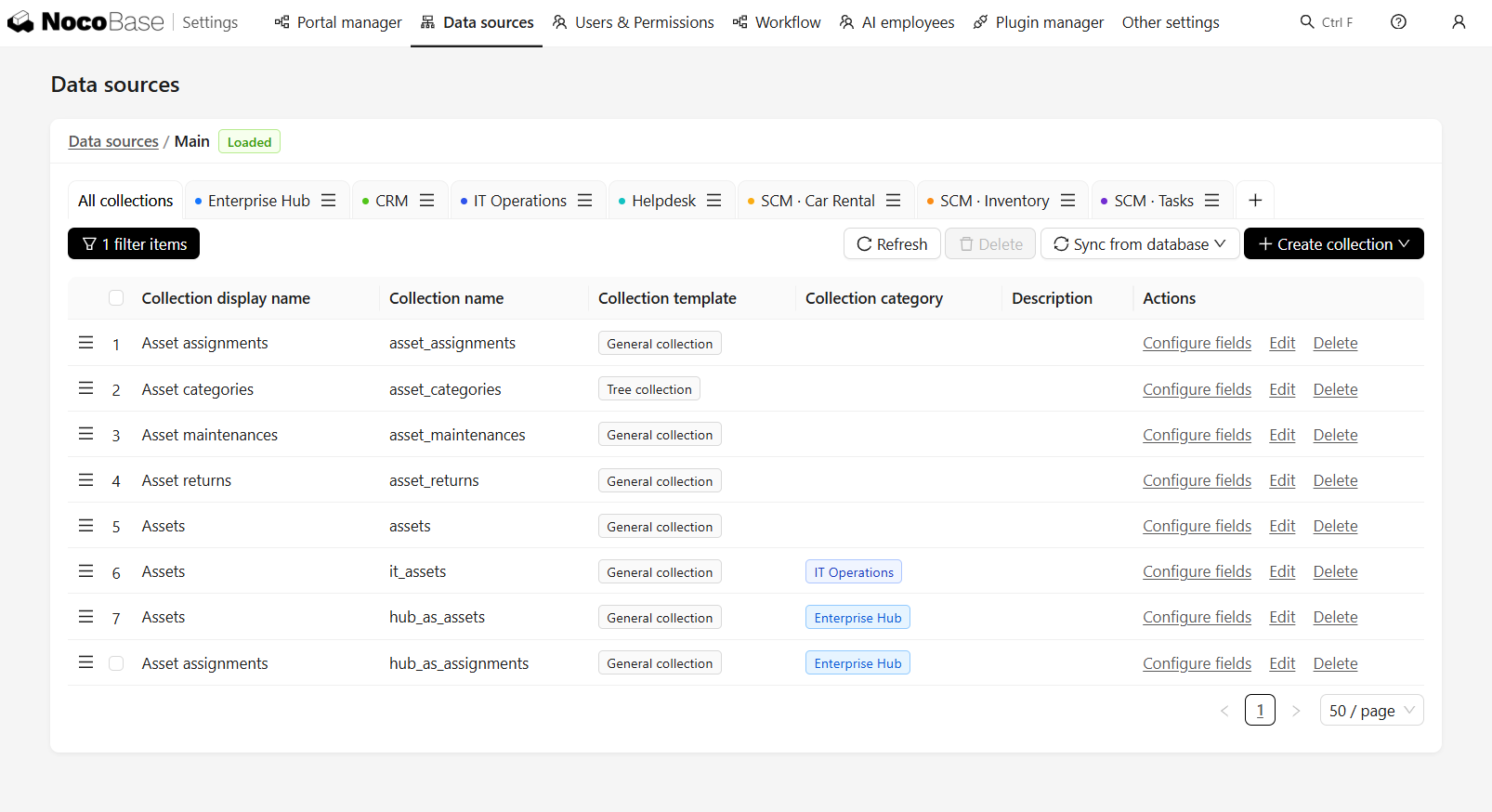
Task: Configure fields for asset_returns collection
Action: point(1197,480)
